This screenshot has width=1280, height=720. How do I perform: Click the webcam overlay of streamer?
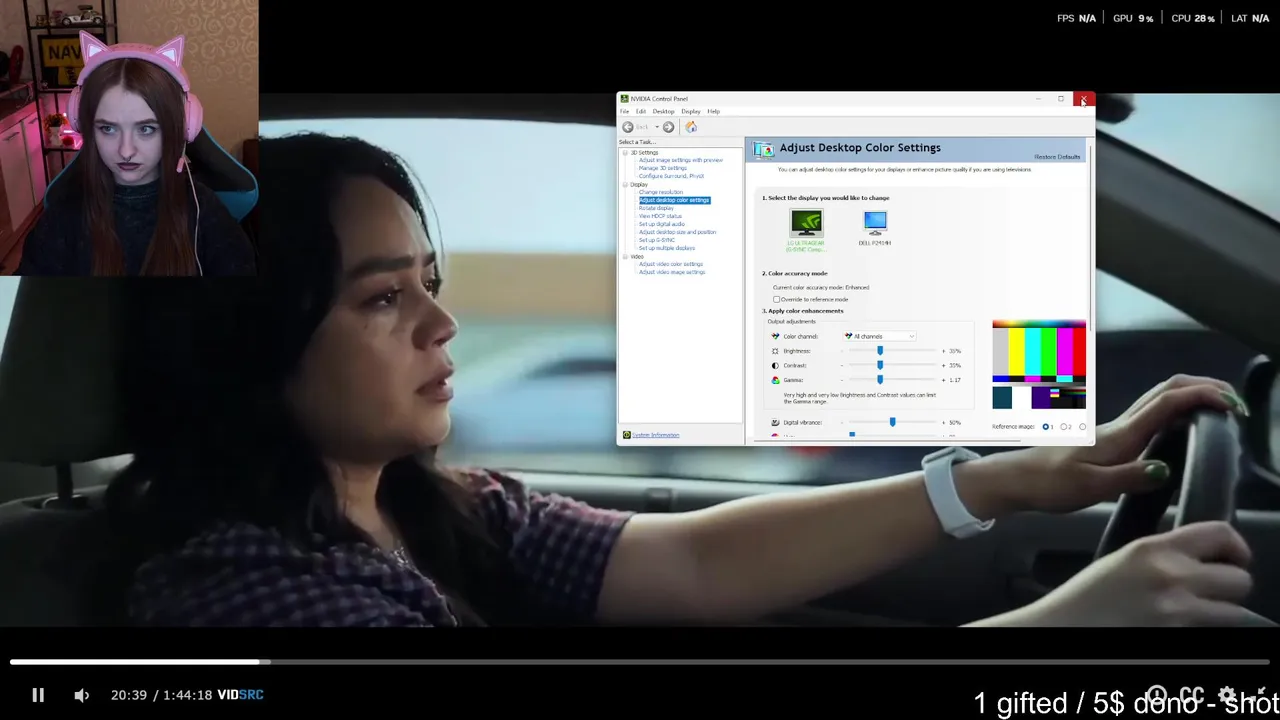click(129, 137)
